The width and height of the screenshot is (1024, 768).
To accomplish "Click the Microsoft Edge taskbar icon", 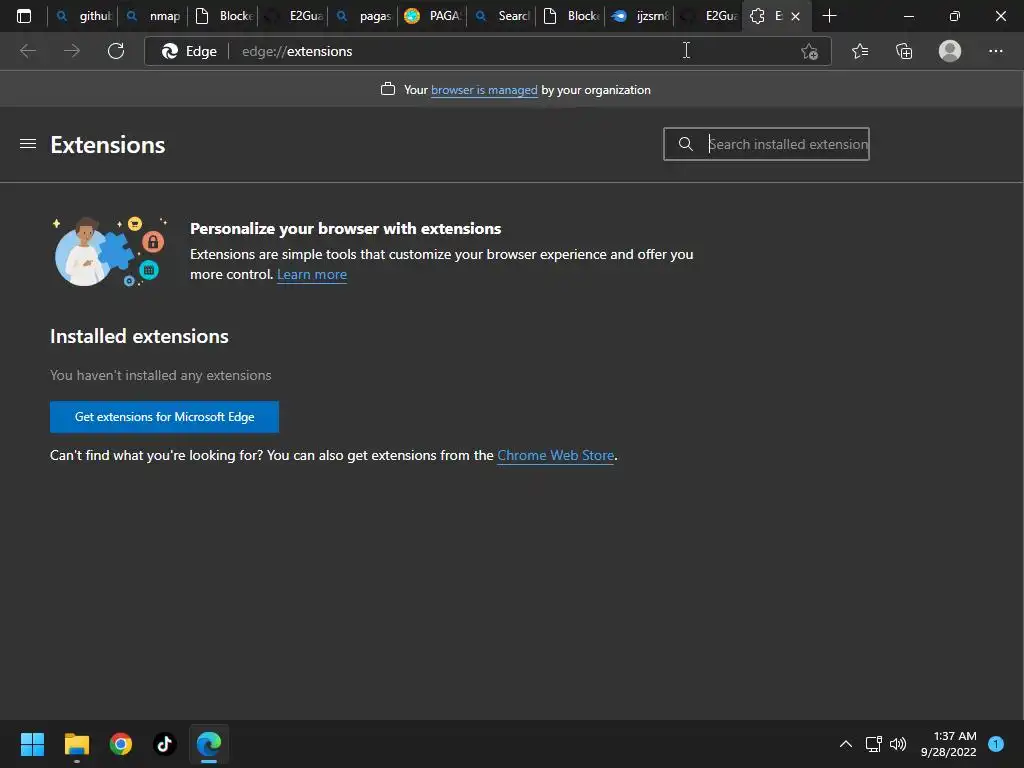I will [x=209, y=744].
